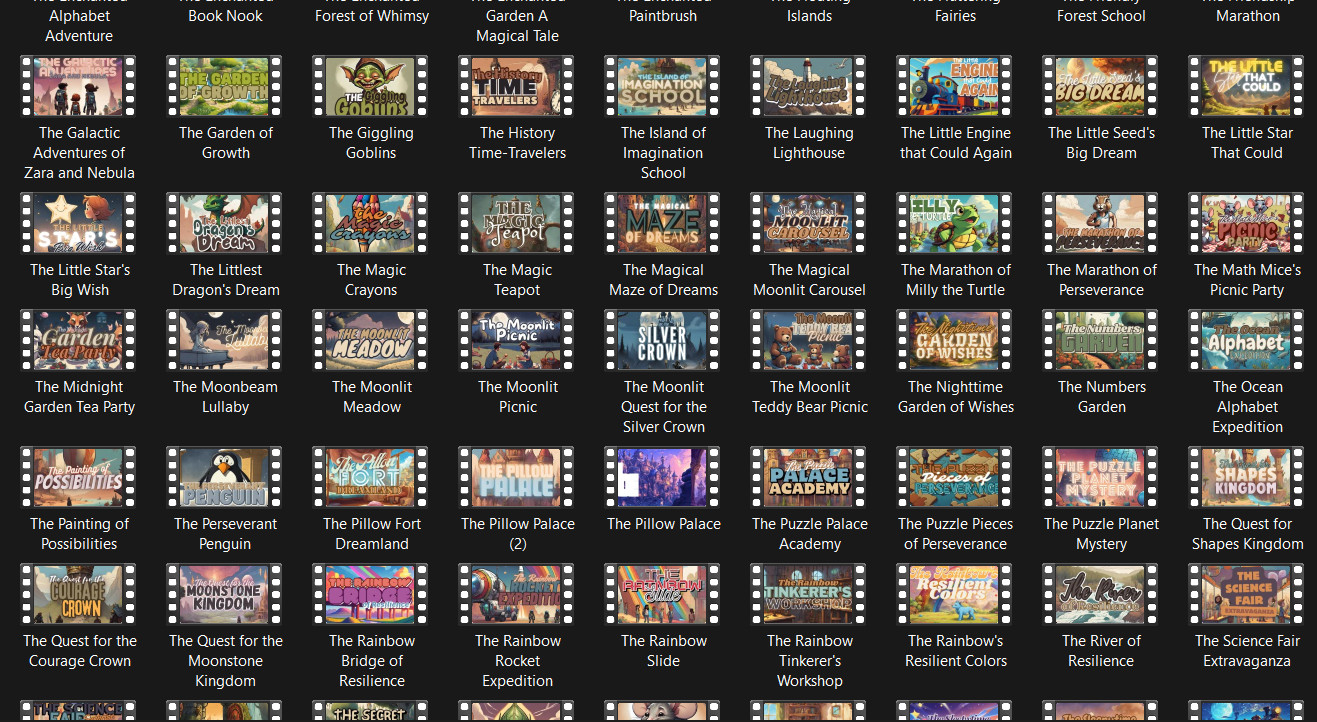Click The Magical Maze of Dreams label
The height and width of the screenshot is (722, 1317).
point(663,280)
